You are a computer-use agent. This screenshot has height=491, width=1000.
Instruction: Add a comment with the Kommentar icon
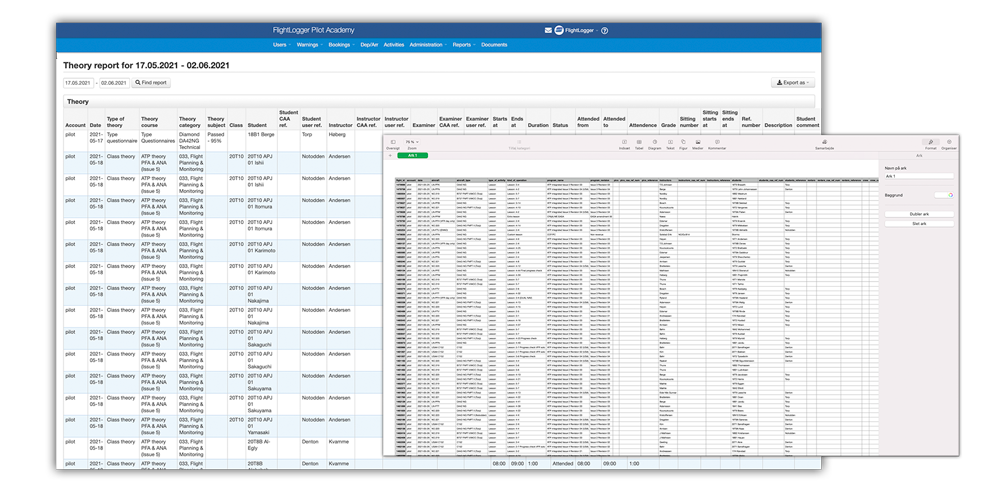pyautogui.click(x=717, y=144)
